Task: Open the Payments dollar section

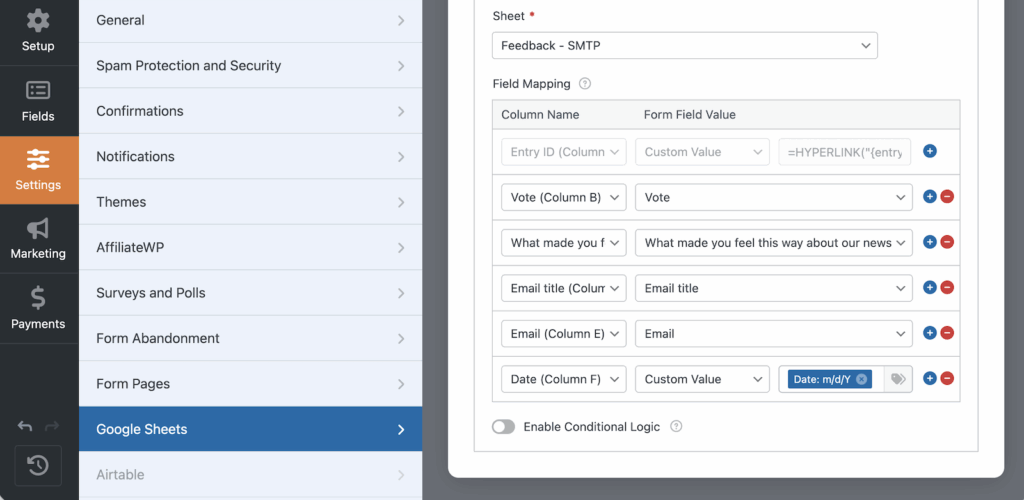Action: (x=38, y=307)
